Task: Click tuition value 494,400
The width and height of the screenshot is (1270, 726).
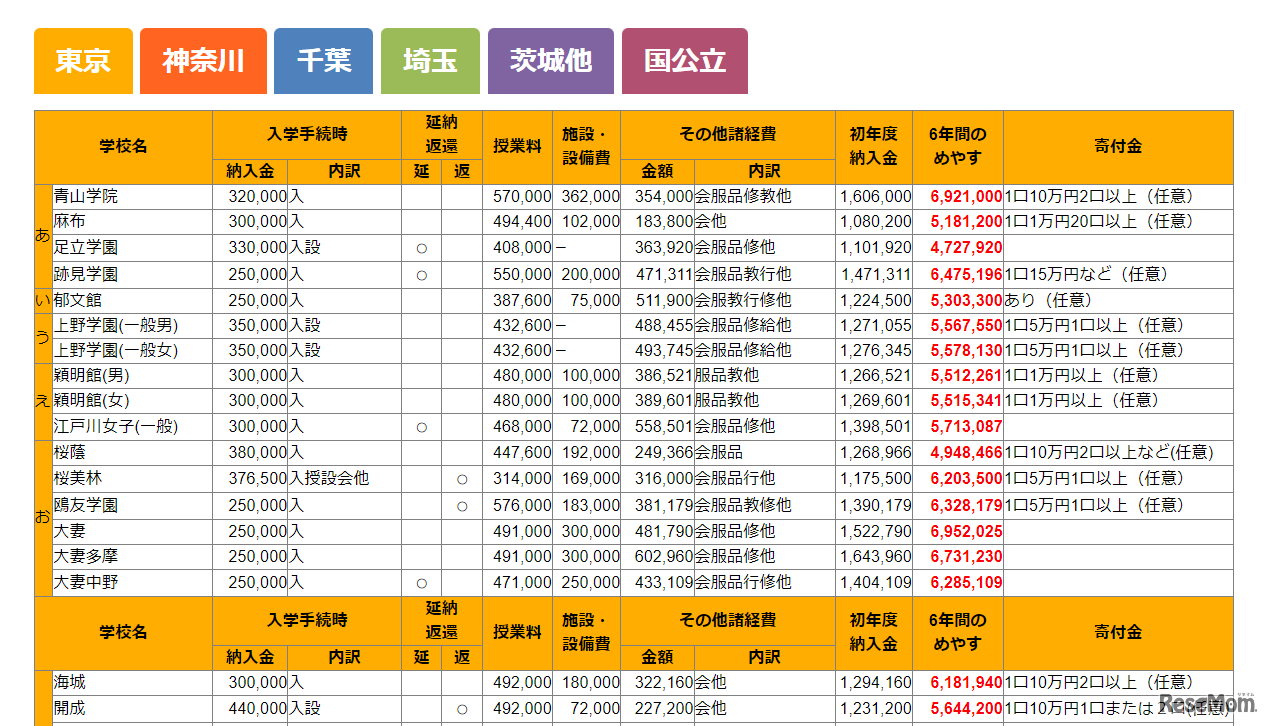Action: pyautogui.click(x=522, y=222)
